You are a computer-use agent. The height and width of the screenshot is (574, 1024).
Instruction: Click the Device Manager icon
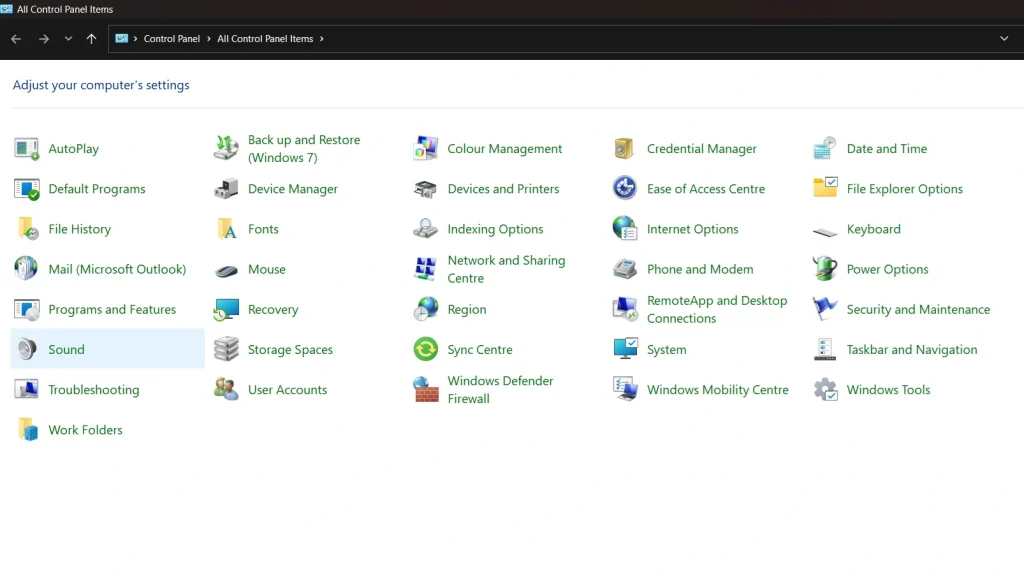[x=227, y=189]
